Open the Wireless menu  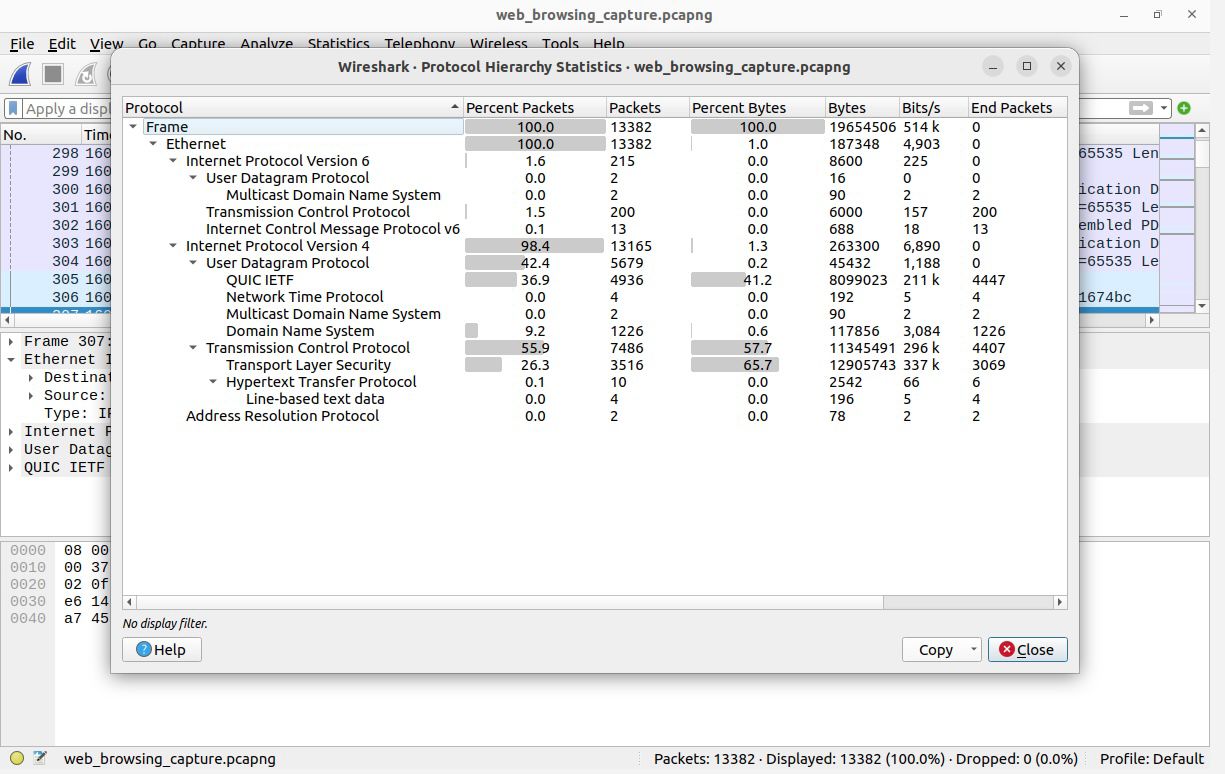pos(498,44)
